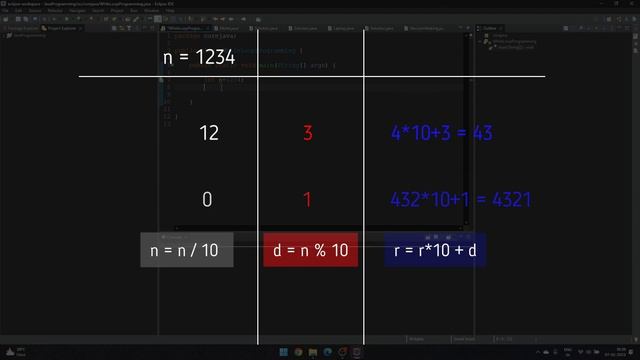Click the red "d = n % 10" label
The width and height of the screenshot is (640, 360).
click(x=311, y=250)
